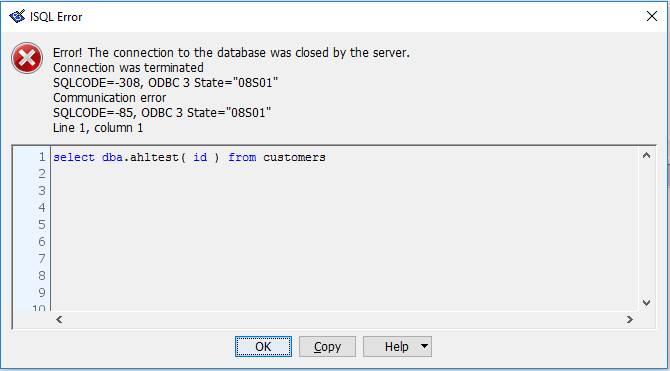The width and height of the screenshot is (670, 371).
Task: Copy the error message with Copy button
Action: [327, 346]
